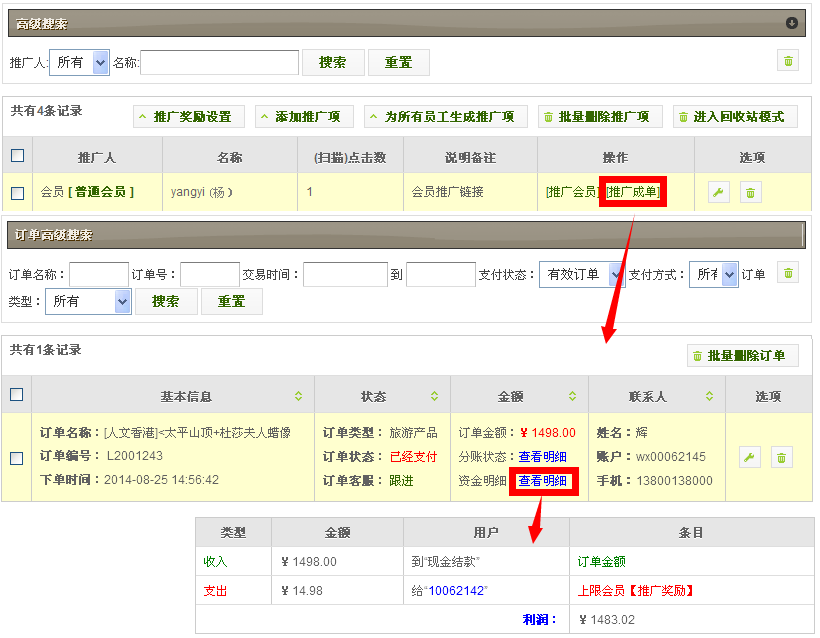This screenshot has width=820, height=638.
Task: Click 推广奖励设置 button
Action: (189, 117)
